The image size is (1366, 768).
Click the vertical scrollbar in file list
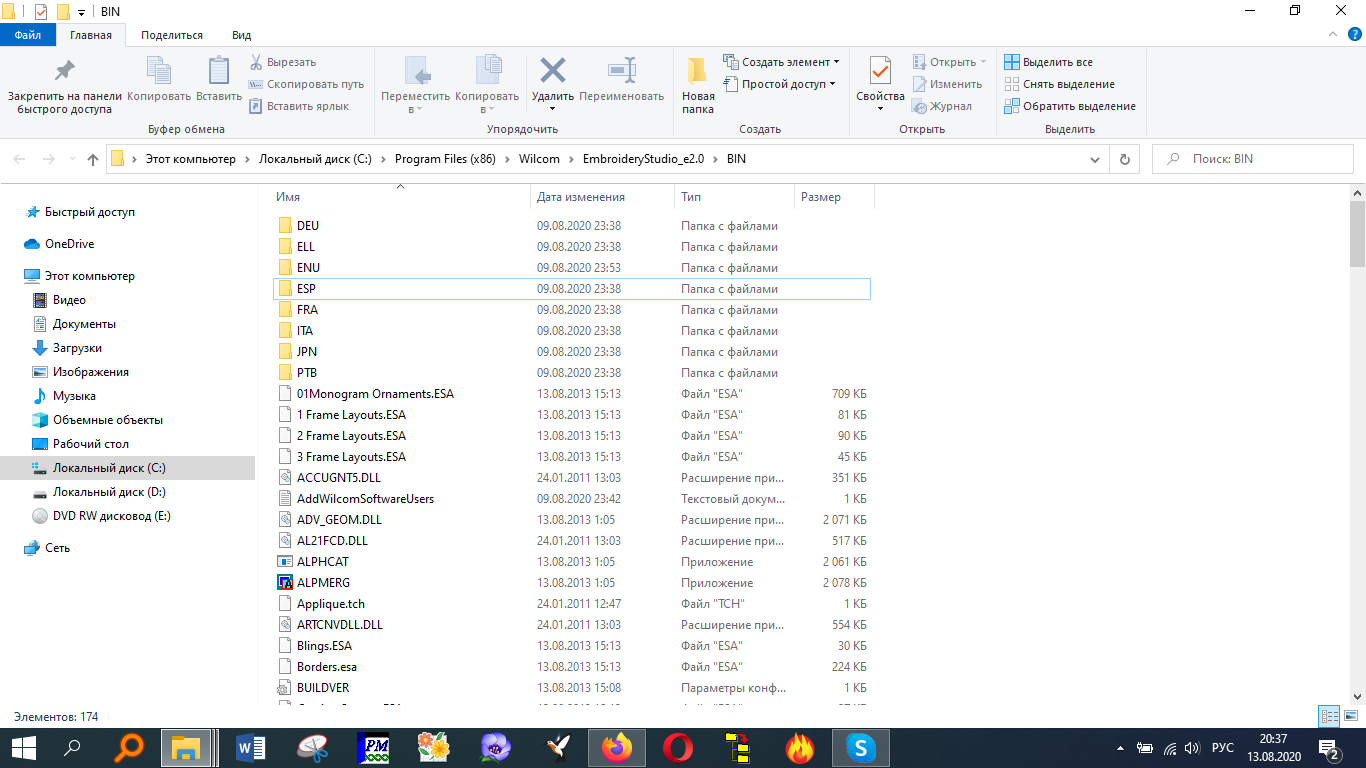tap(1357, 400)
